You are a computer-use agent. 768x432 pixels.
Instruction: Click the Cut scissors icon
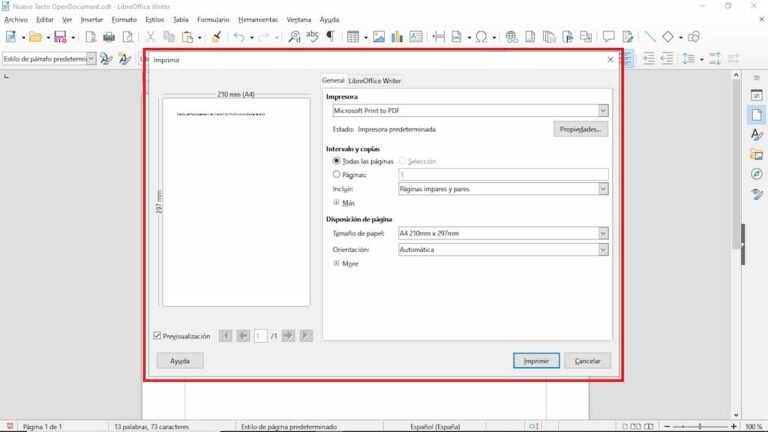(x=150, y=37)
